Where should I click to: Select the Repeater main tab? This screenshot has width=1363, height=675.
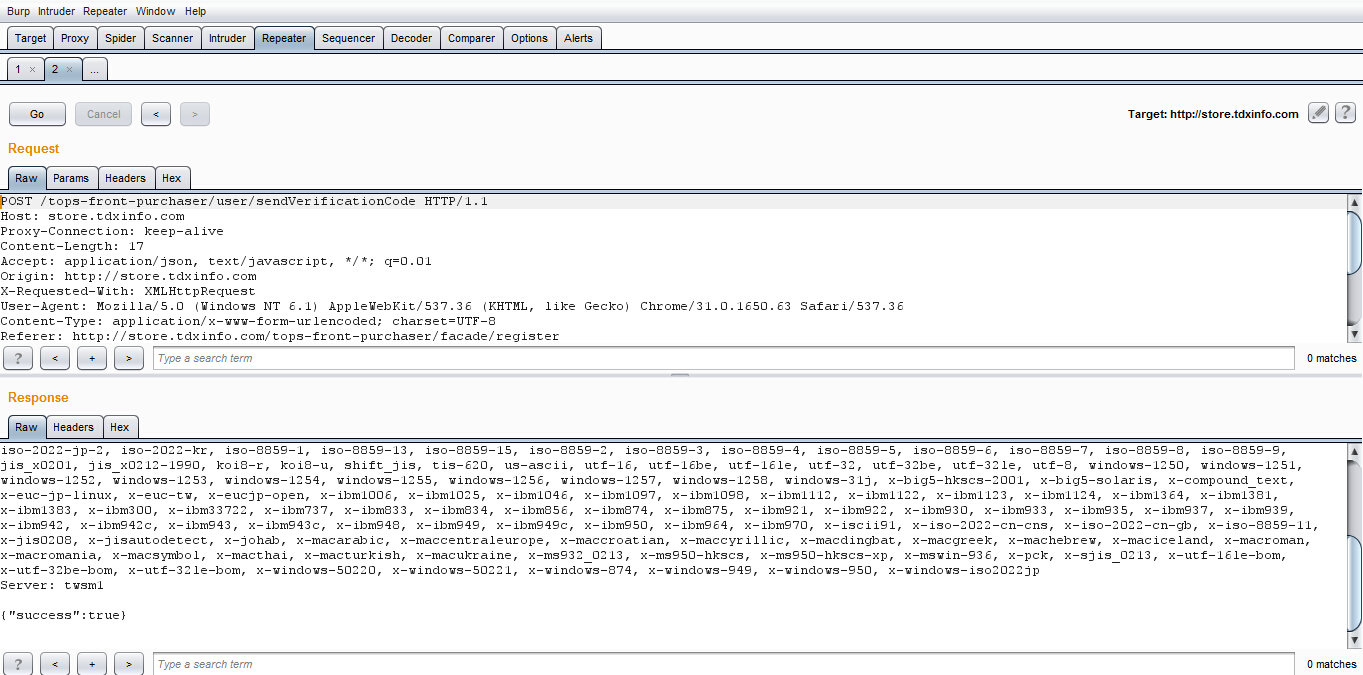click(x=284, y=38)
